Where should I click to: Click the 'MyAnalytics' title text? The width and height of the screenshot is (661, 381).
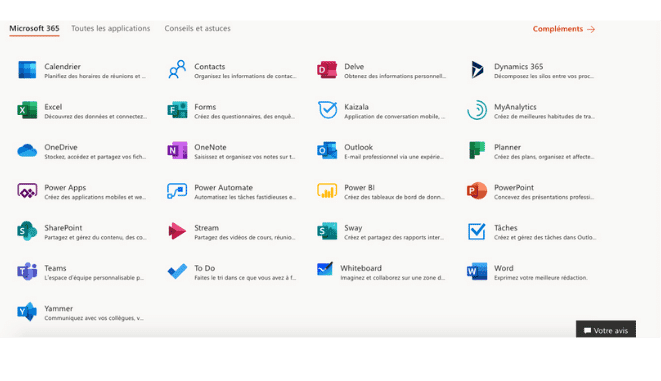coord(515,107)
